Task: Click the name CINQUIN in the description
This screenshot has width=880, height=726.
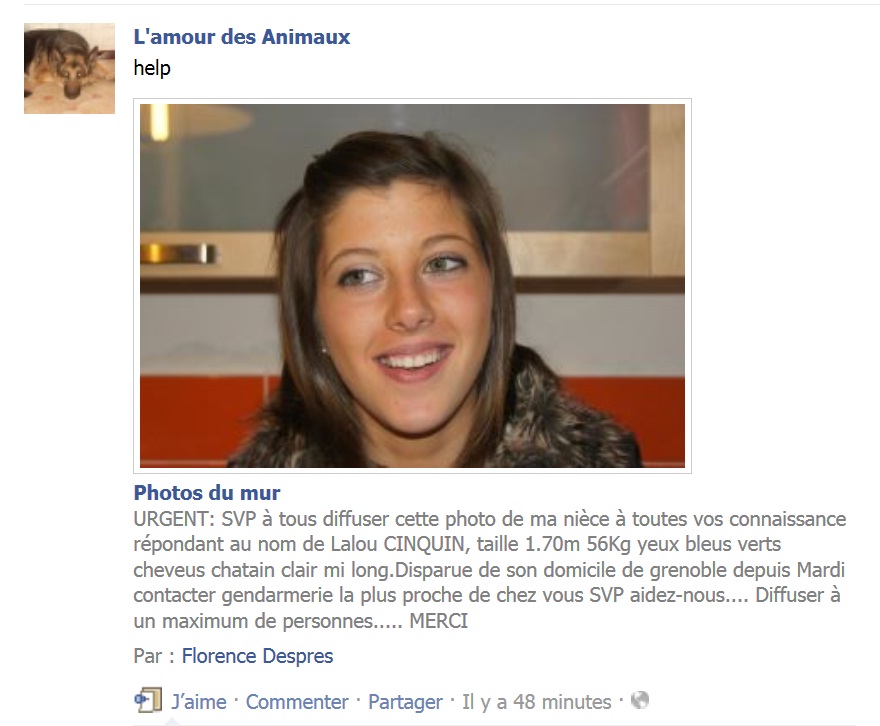Action: click(424, 544)
